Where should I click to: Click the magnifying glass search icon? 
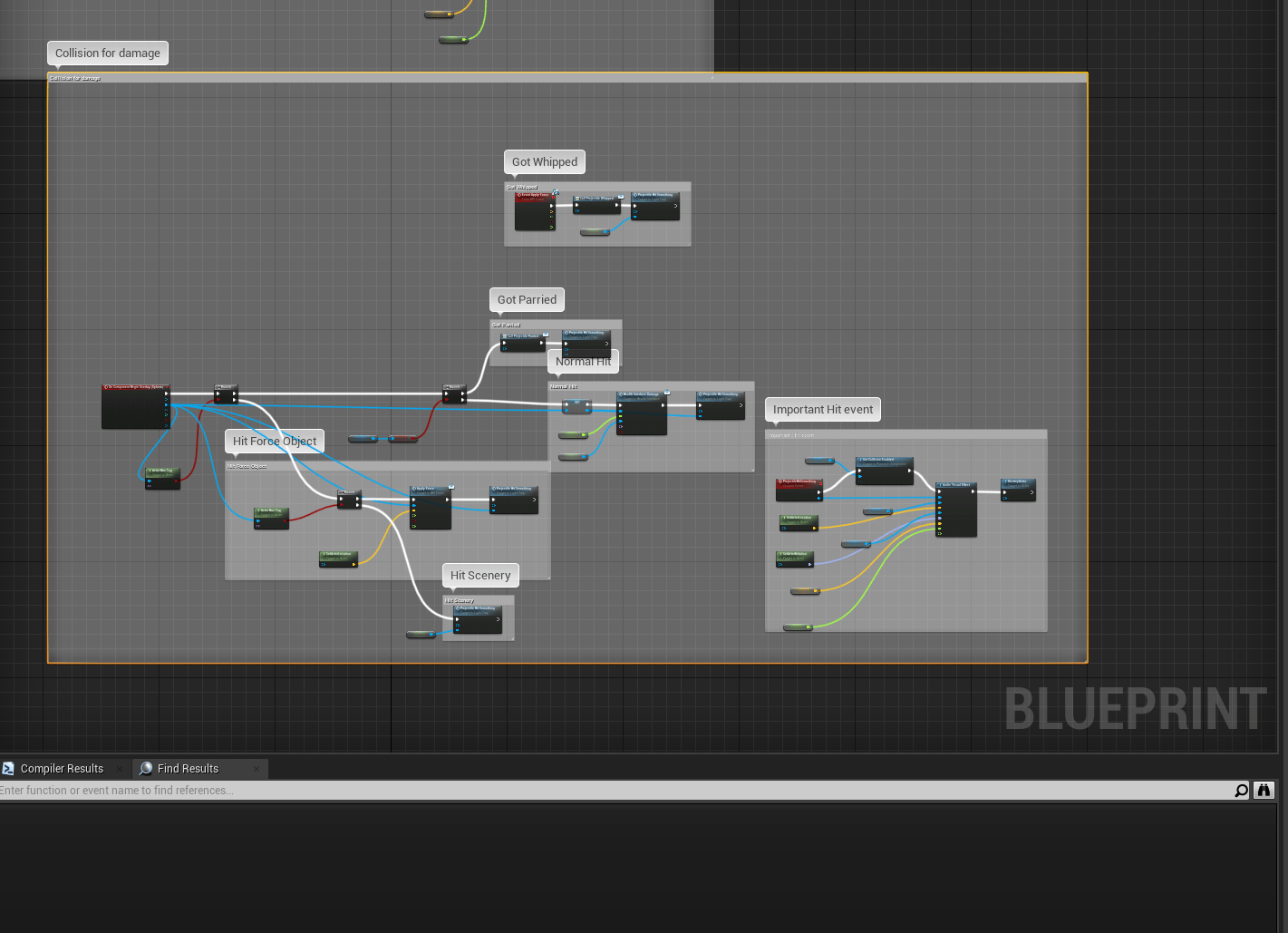[1241, 791]
